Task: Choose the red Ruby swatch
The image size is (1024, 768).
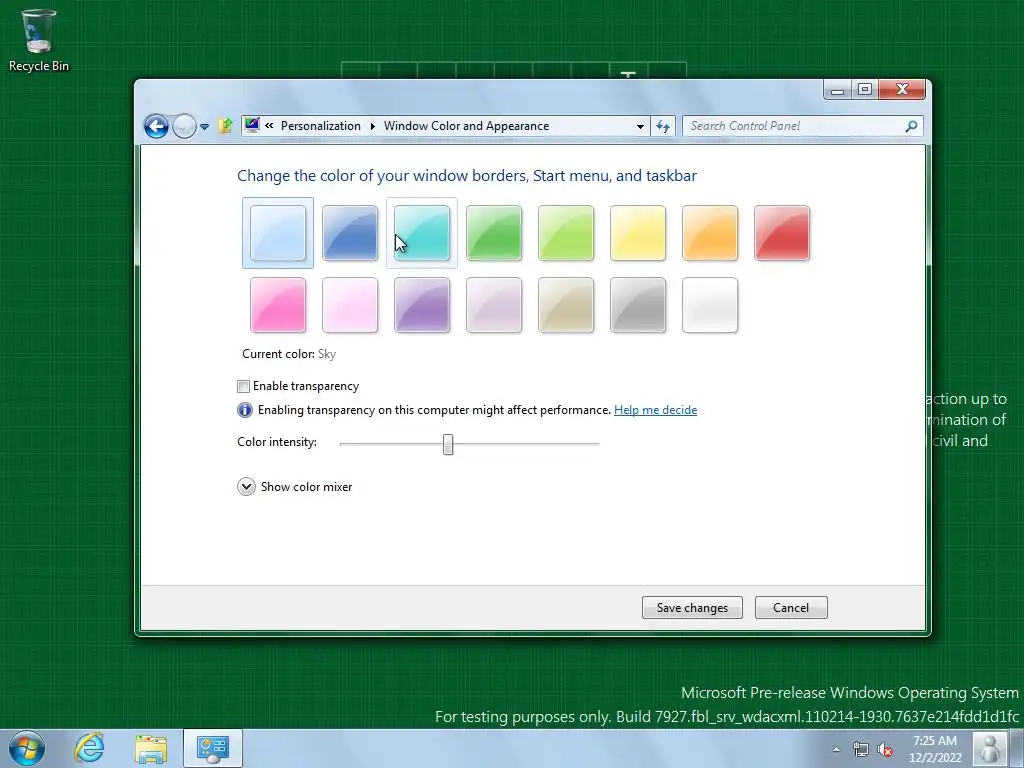Action: (x=782, y=233)
